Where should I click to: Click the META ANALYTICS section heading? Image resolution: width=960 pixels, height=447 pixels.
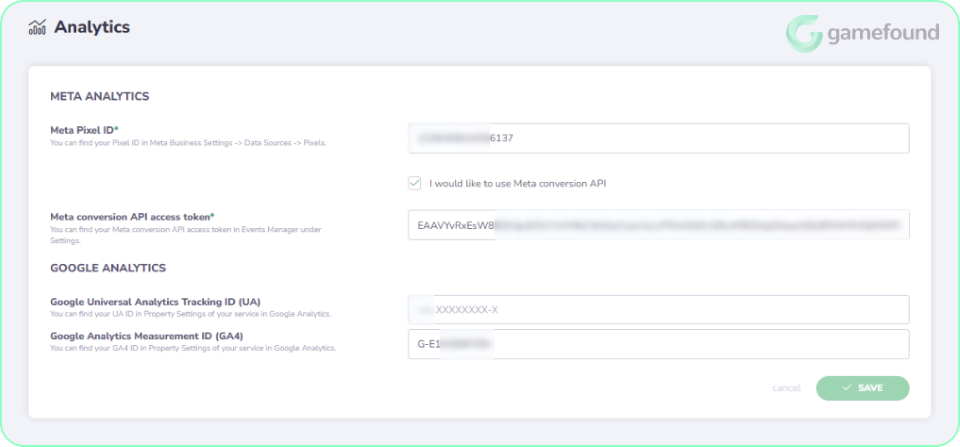coord(100,96)
